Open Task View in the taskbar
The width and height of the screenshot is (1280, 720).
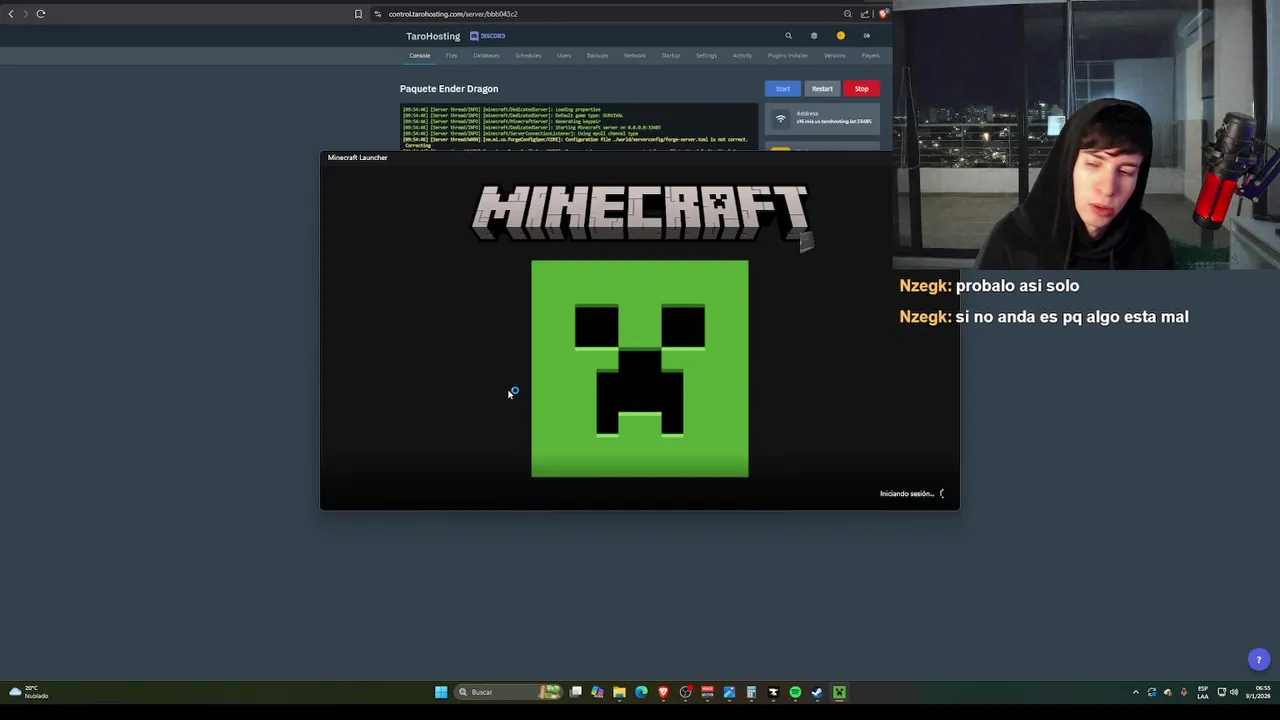pos(576,692)
